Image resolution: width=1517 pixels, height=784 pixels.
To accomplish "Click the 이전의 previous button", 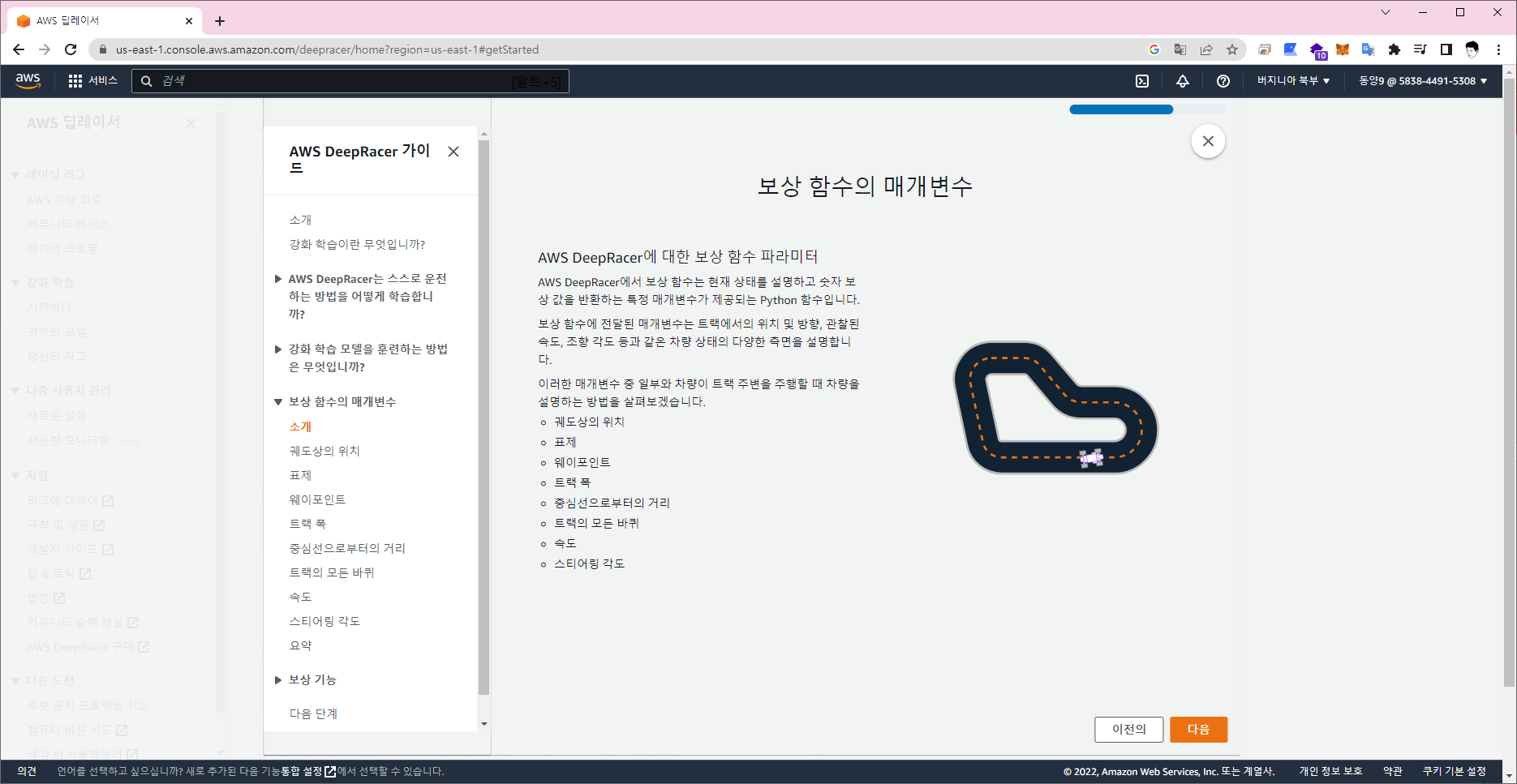I will click(1128, 729).
